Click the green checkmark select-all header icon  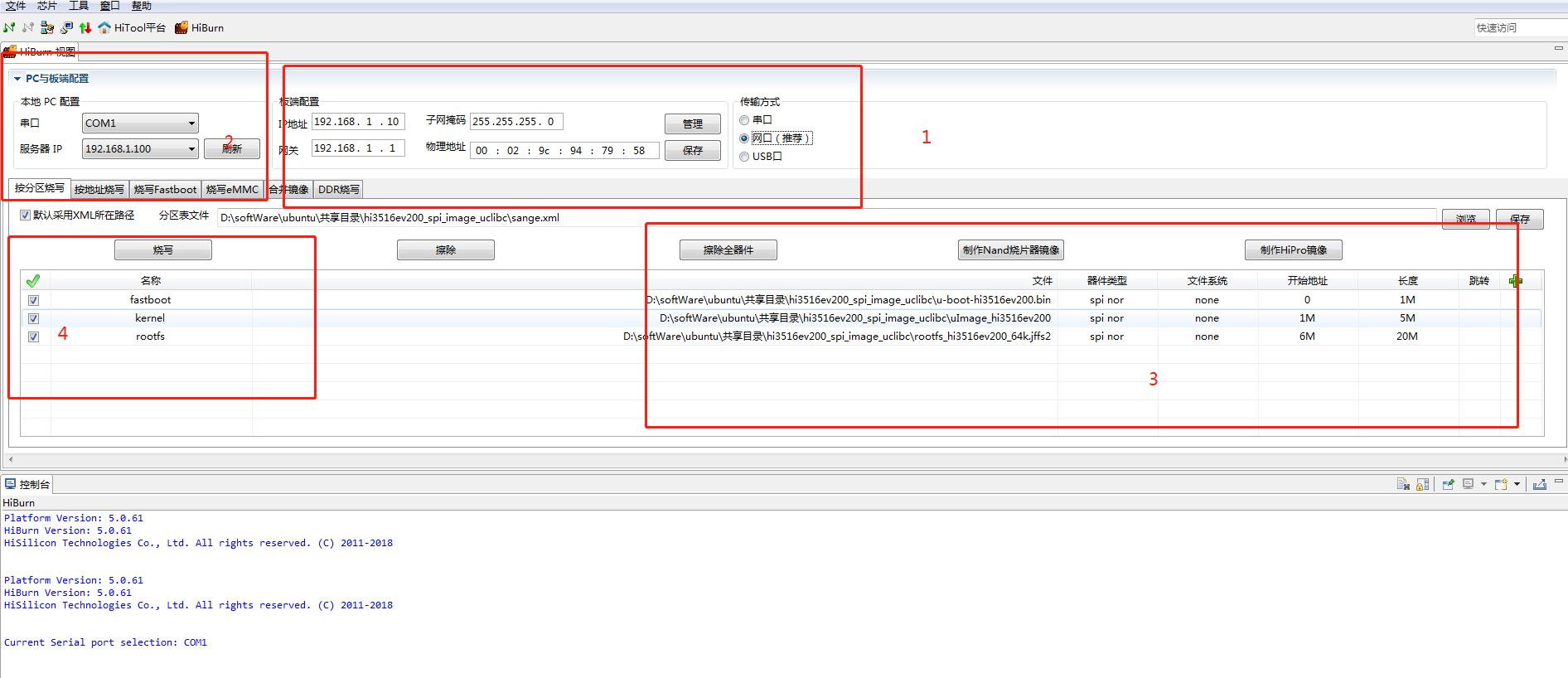click(33, 281)
